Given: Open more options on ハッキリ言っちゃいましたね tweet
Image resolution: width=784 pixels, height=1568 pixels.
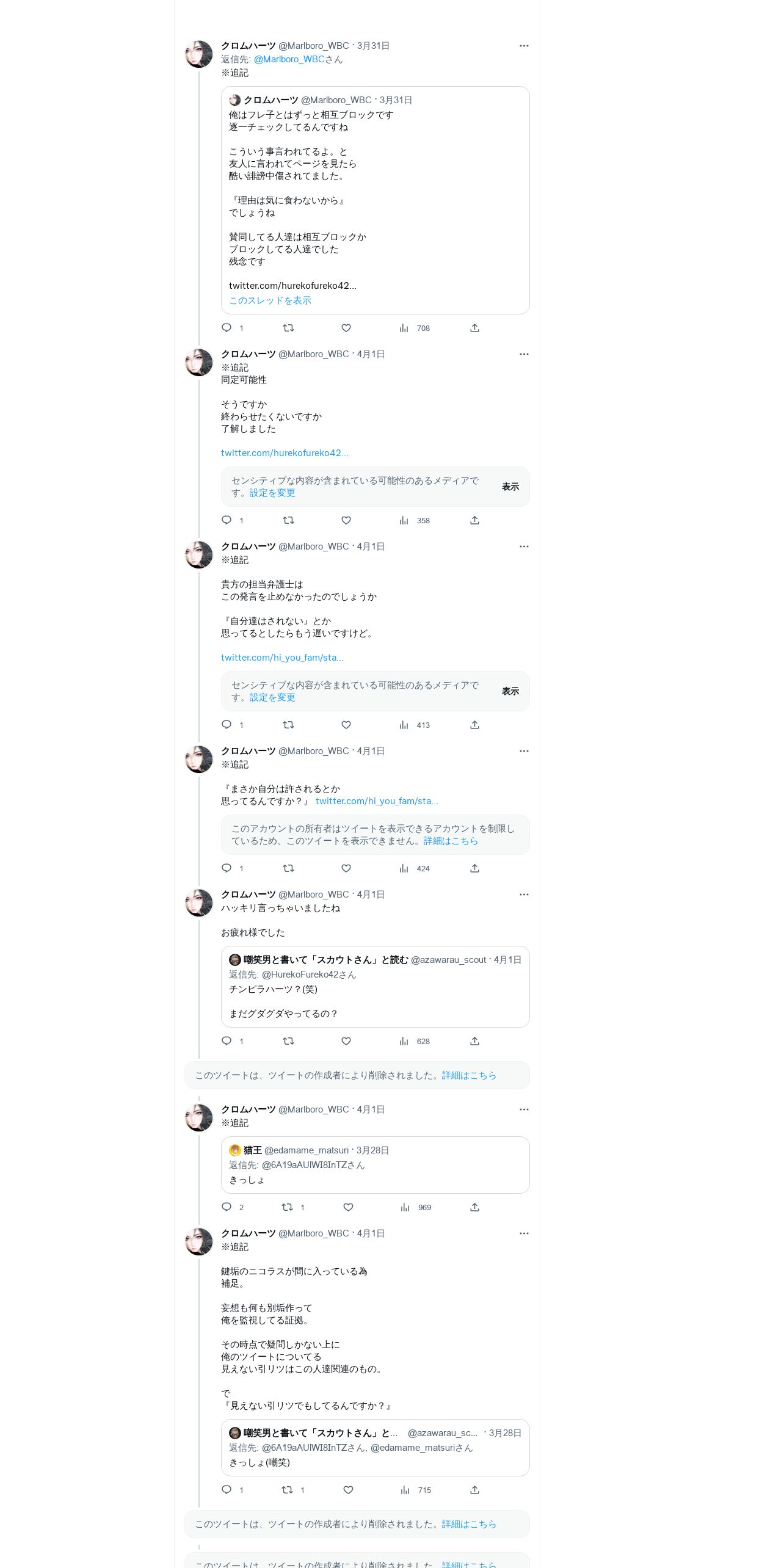Looking at the screenshot, I should (524, 895).
